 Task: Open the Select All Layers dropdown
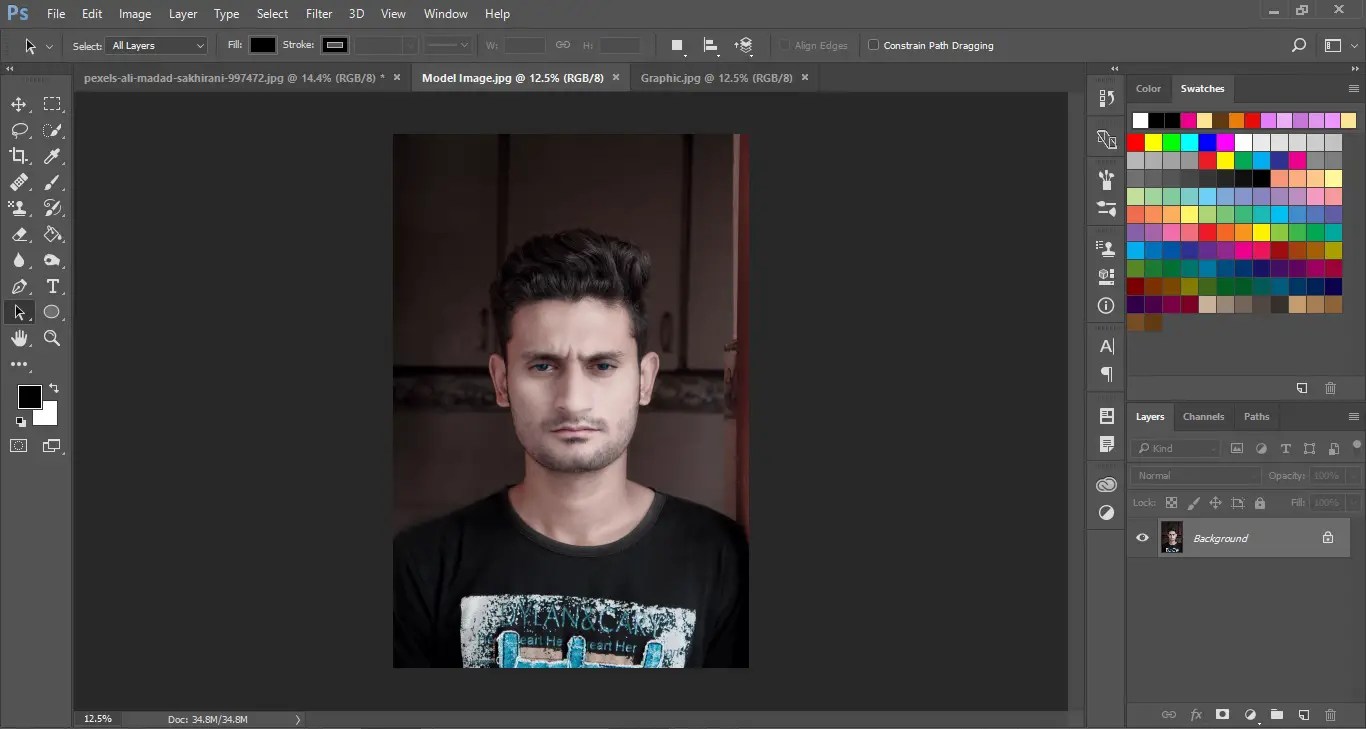point(158,46)
